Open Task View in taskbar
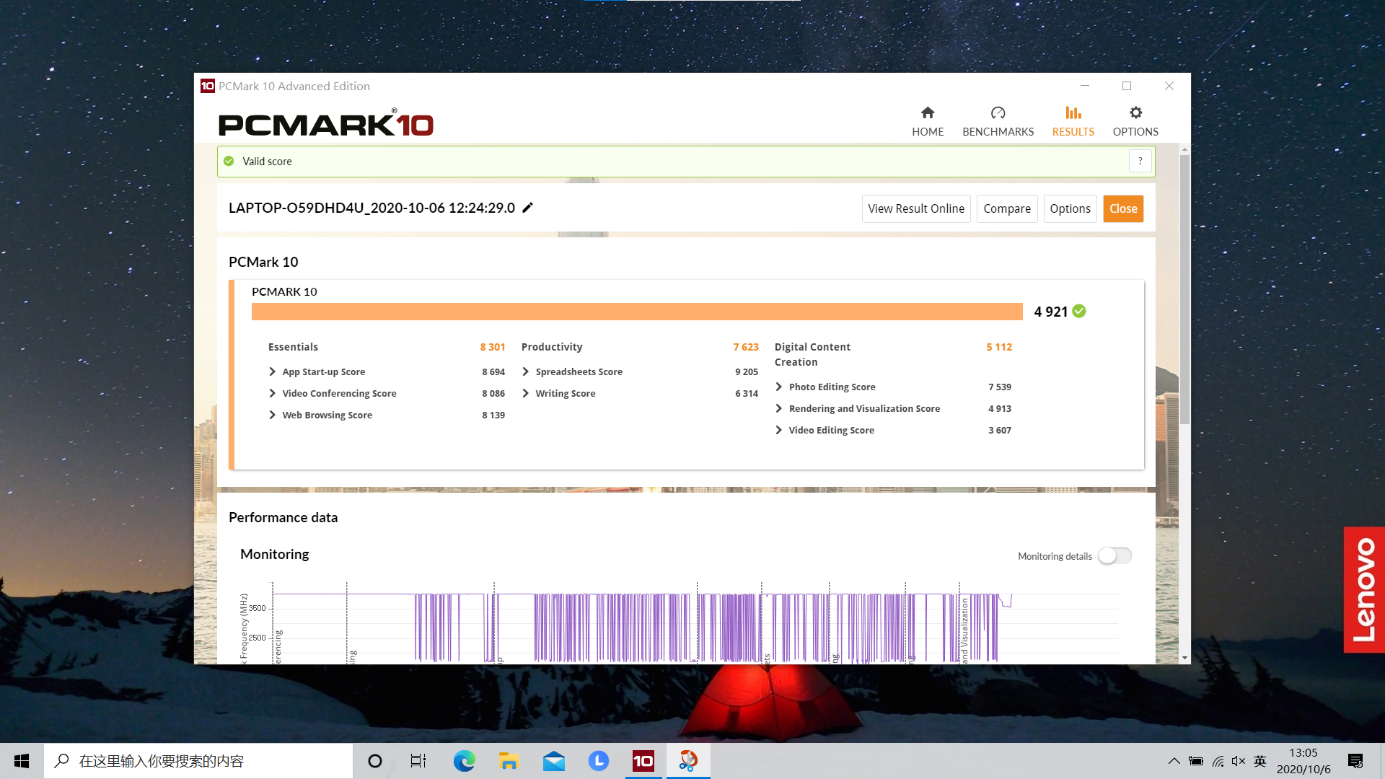This screenshot has width=1385, height=779. pos(418,761)
